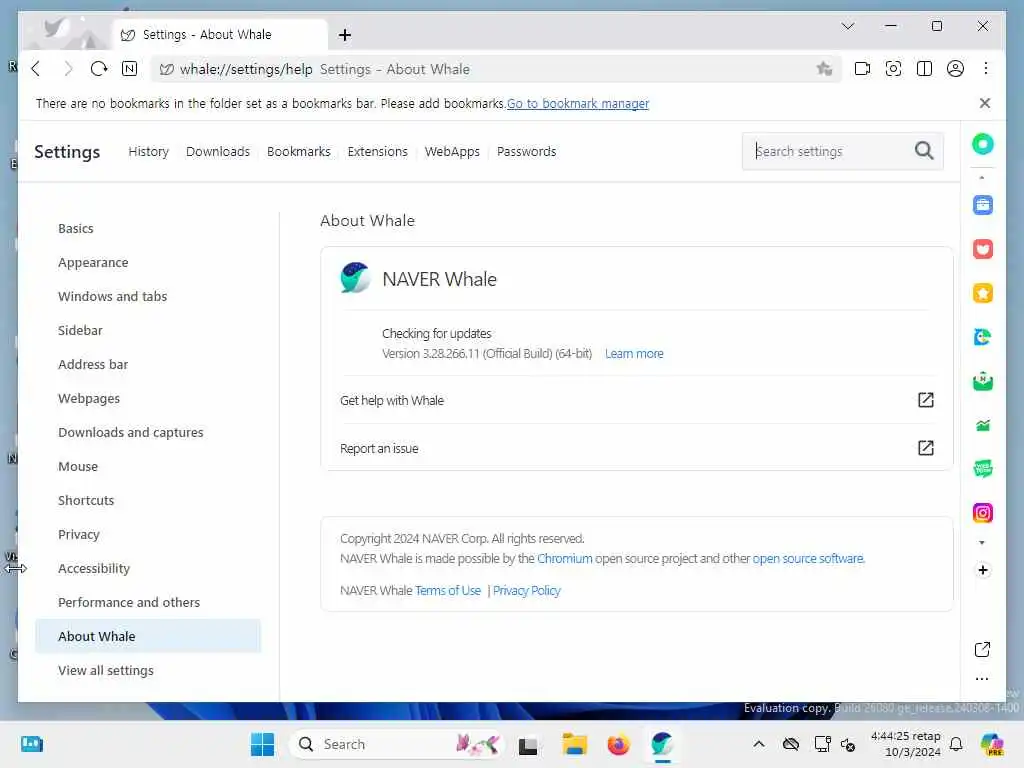Open a new tab with the plus button
1024x768 pixels.
coord(345,35)
